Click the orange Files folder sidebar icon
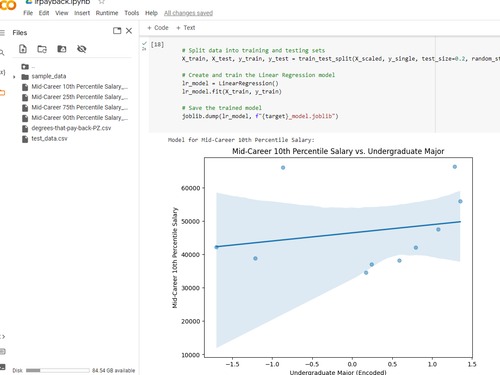This screenshot has width=500, height=375. click(2, 93)
